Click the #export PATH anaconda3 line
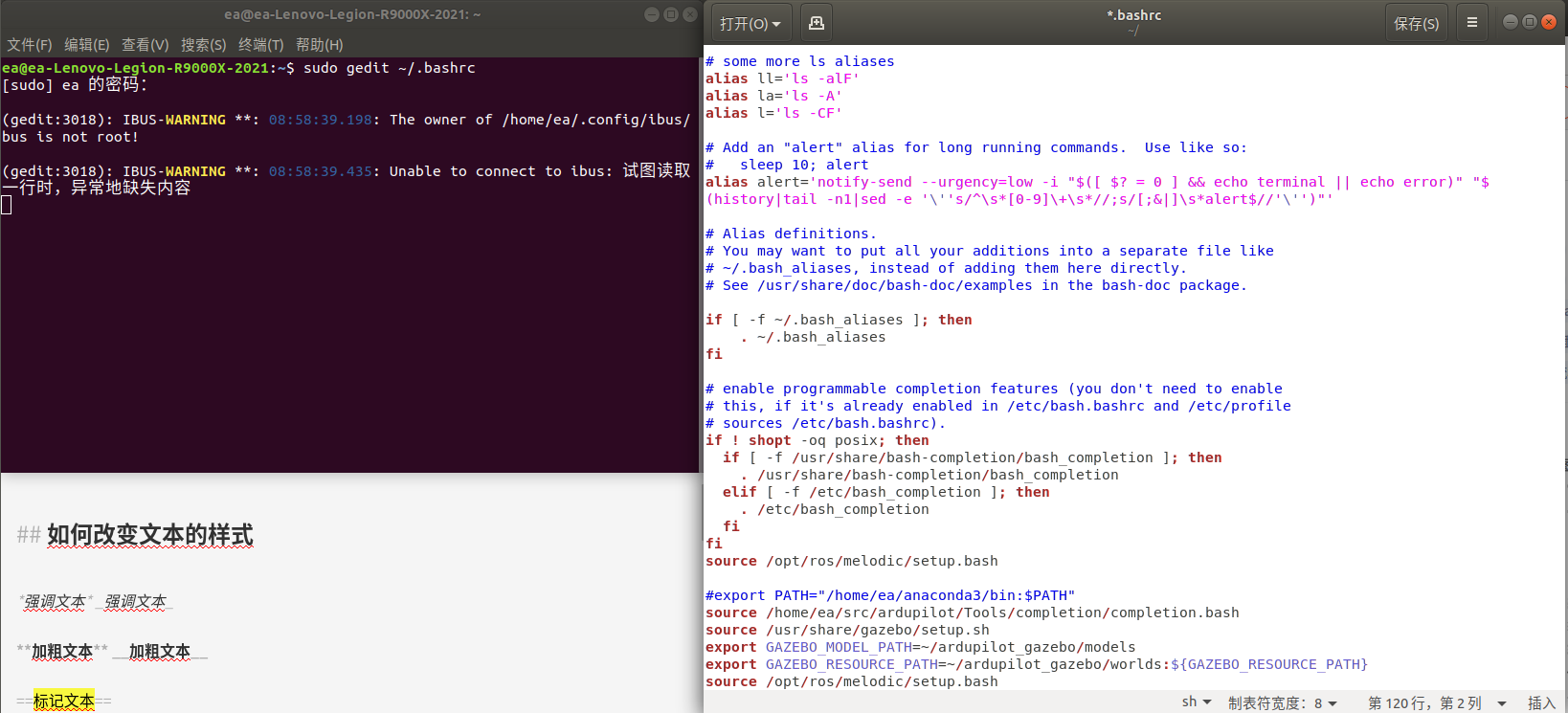This screenshot has height=713, width=1568. point(890,595)
